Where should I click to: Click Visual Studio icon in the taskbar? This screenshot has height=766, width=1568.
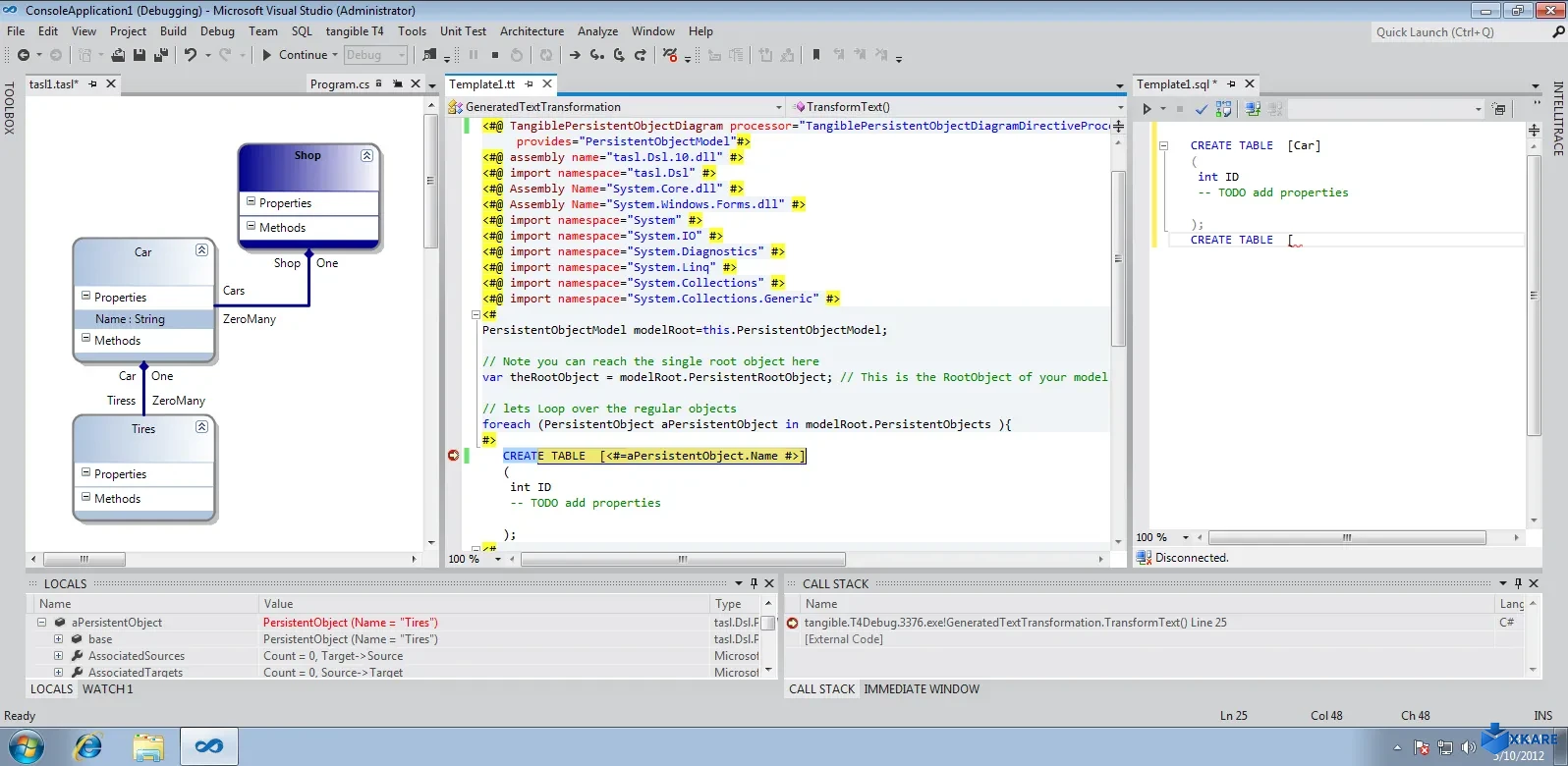click(208, 747)
